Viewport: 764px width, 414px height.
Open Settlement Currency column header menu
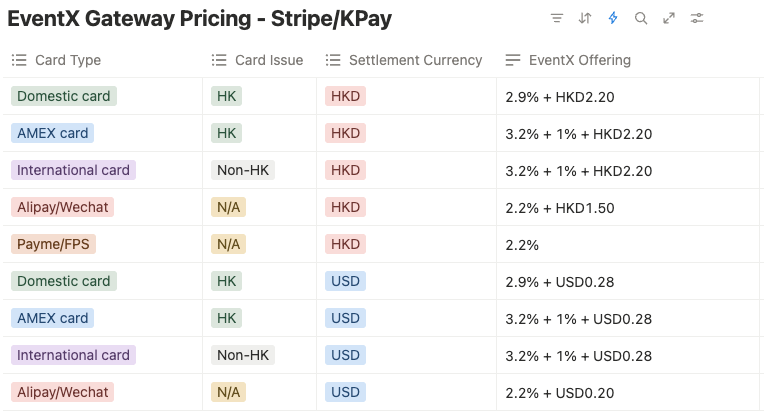[x=415, y=60]
